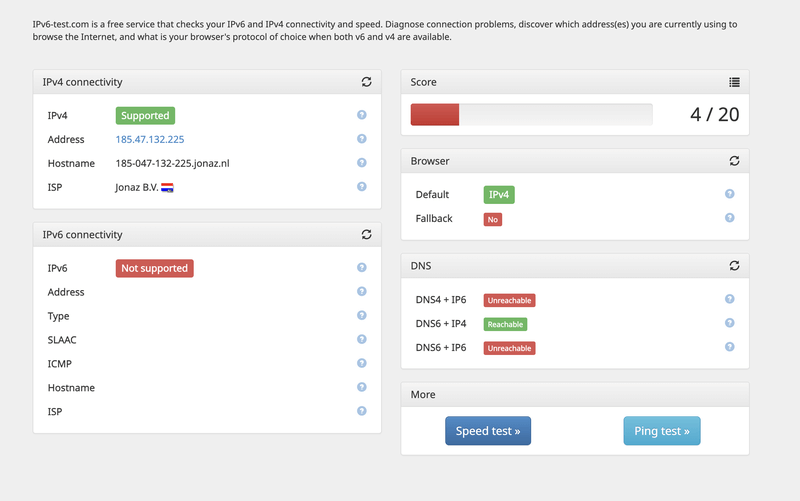800x501 pixels.
Task: Click help icon for DNS6 + IP4
Action: coord(730,323)
